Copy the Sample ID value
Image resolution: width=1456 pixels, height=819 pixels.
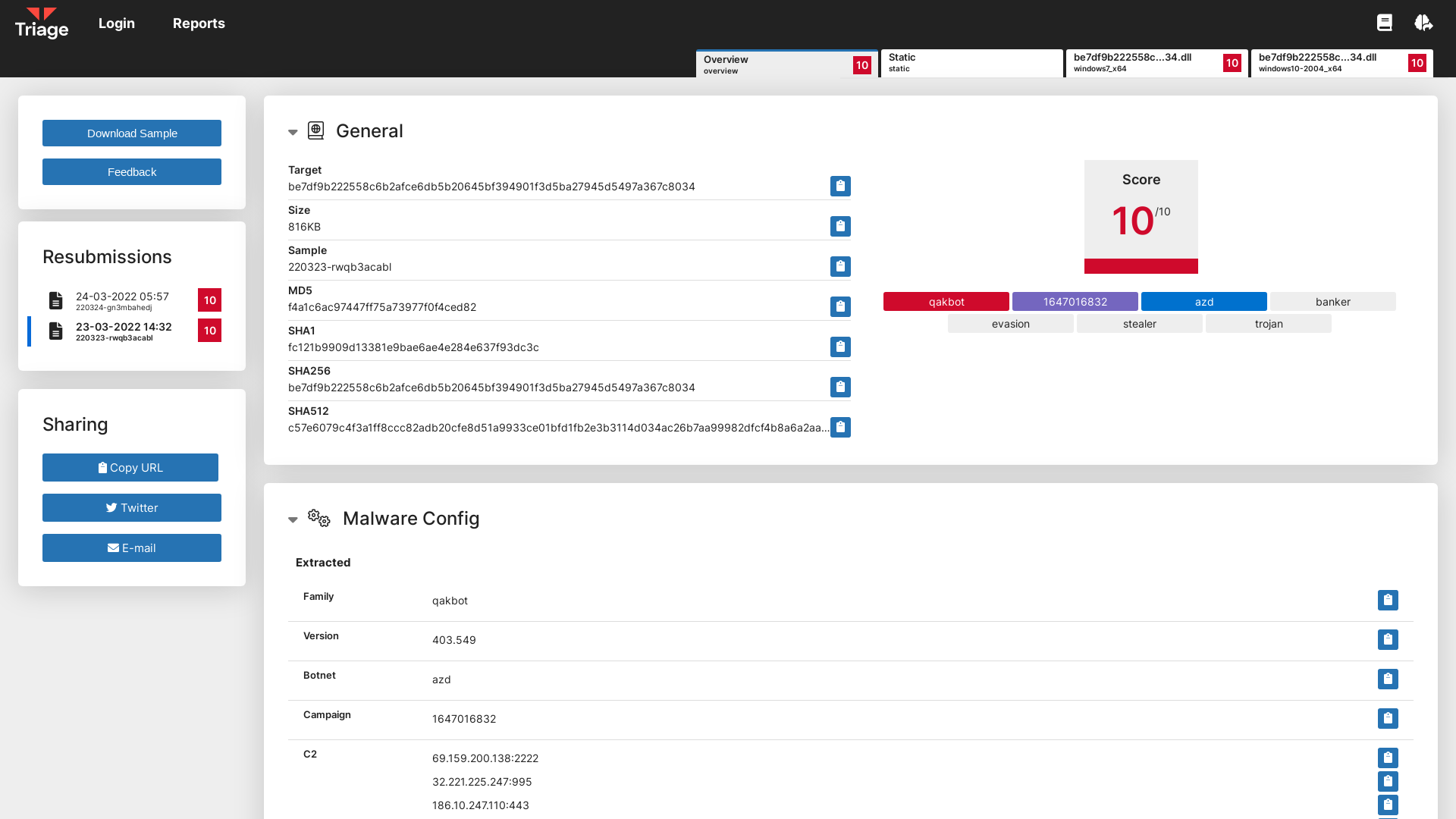840,267
